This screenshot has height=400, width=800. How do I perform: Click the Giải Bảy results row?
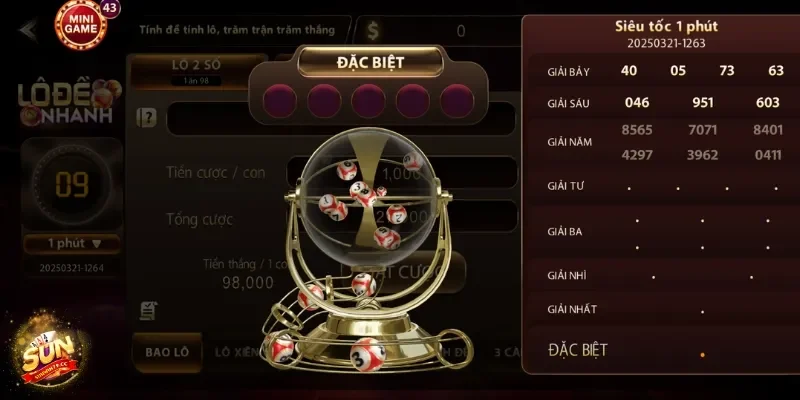[663, 71]
